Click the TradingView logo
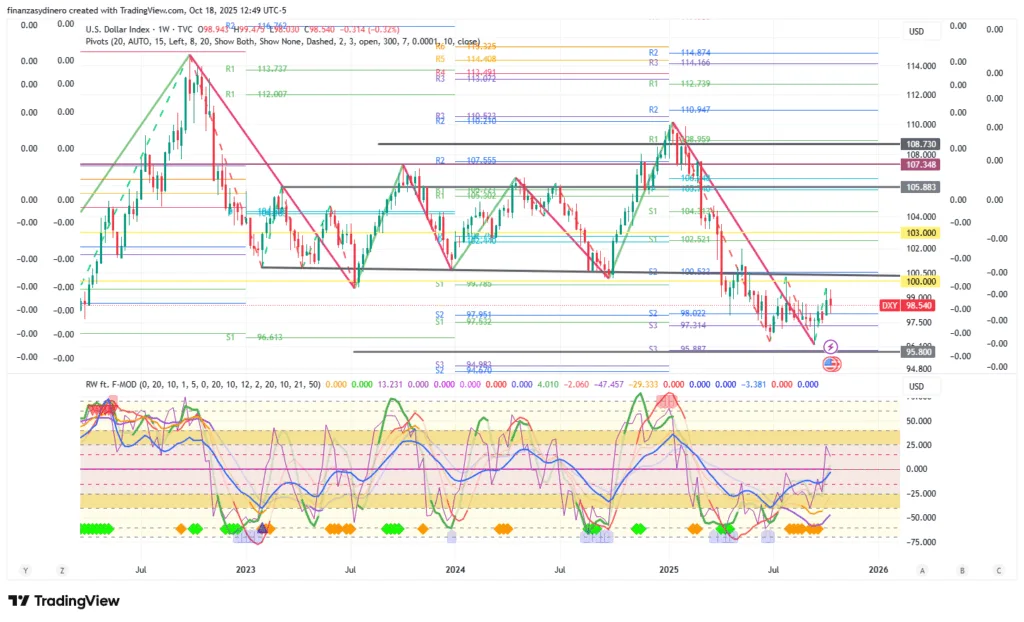 click(x=64, y=600)
